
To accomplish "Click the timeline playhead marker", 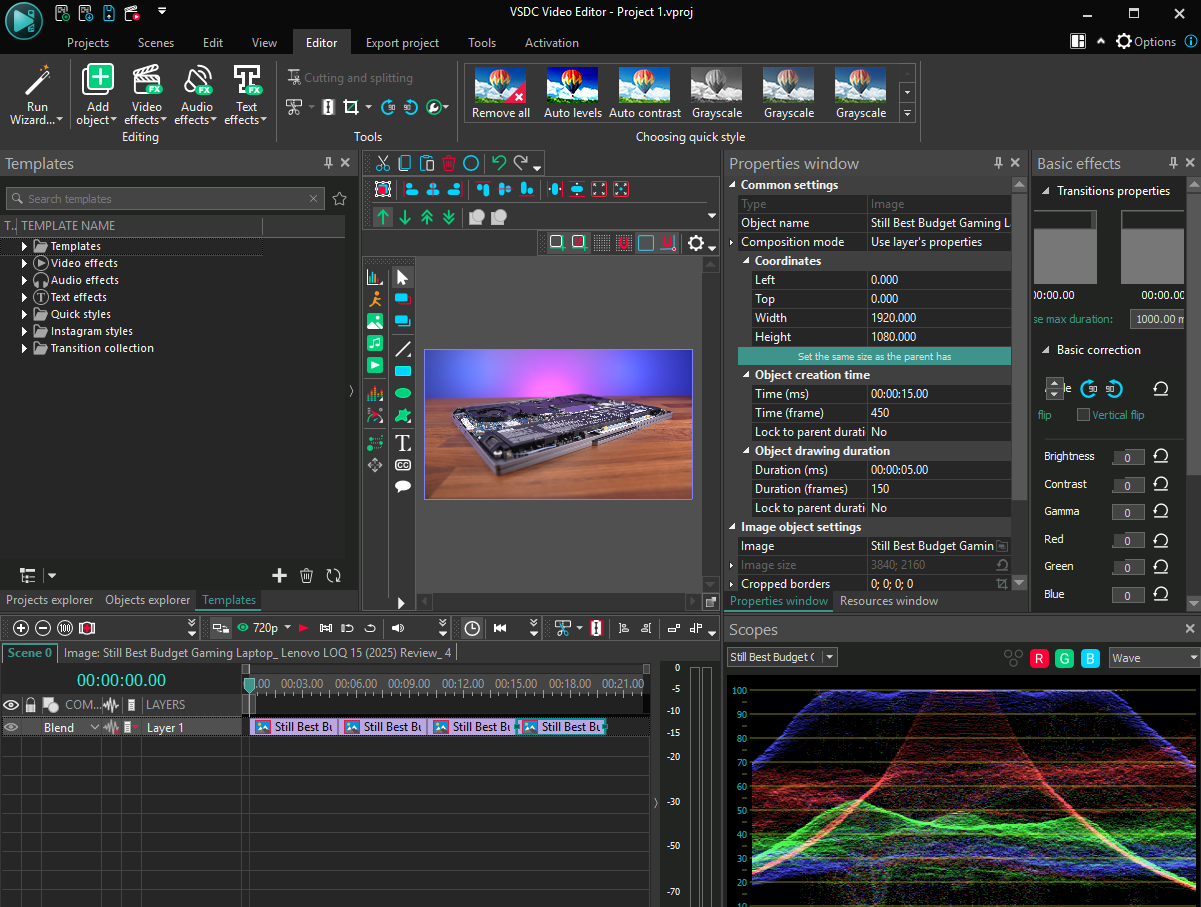I will coord(249,685).
